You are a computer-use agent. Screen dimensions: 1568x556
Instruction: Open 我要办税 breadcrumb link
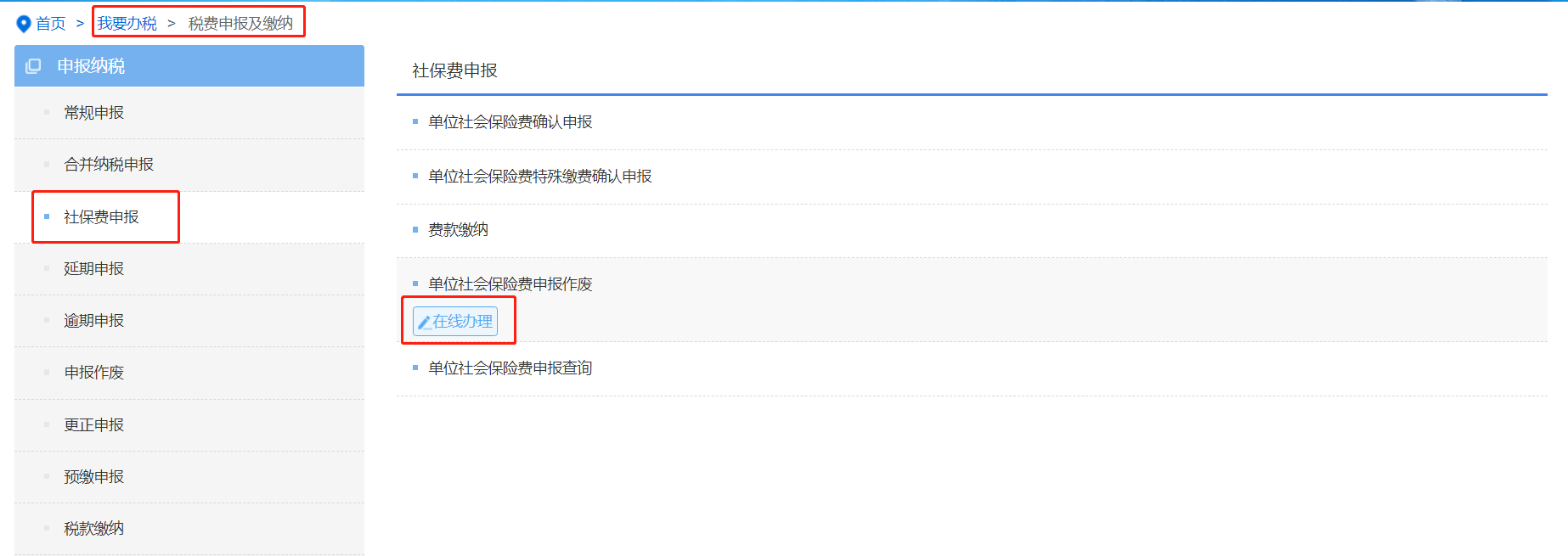(127, 24)
